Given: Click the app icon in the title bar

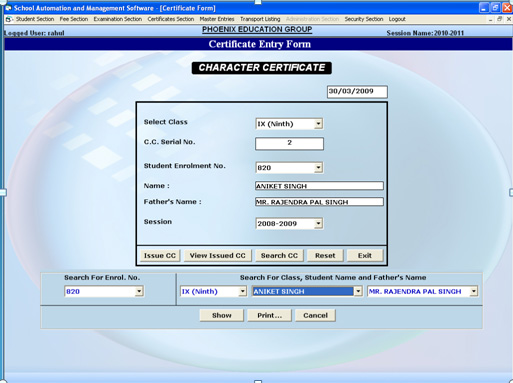Looking at the screenshot, I should point(9,8).
